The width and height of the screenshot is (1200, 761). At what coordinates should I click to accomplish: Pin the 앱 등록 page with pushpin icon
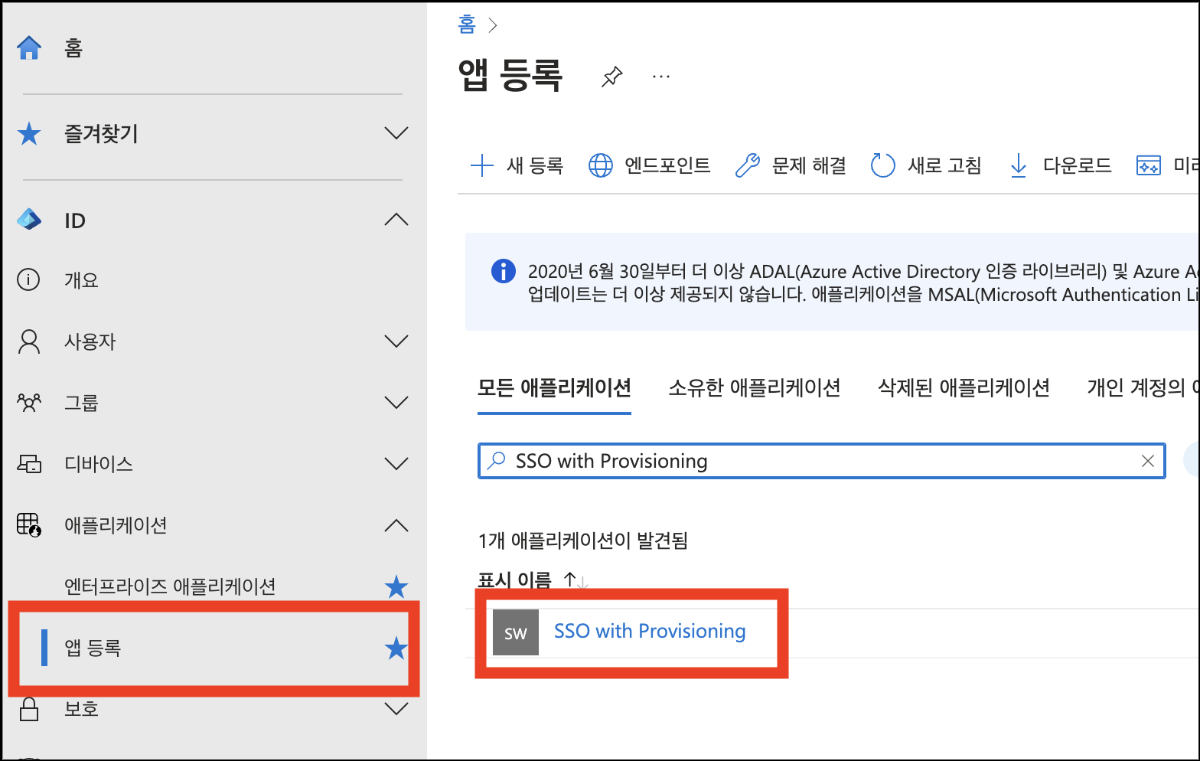(x=611, y=78)
